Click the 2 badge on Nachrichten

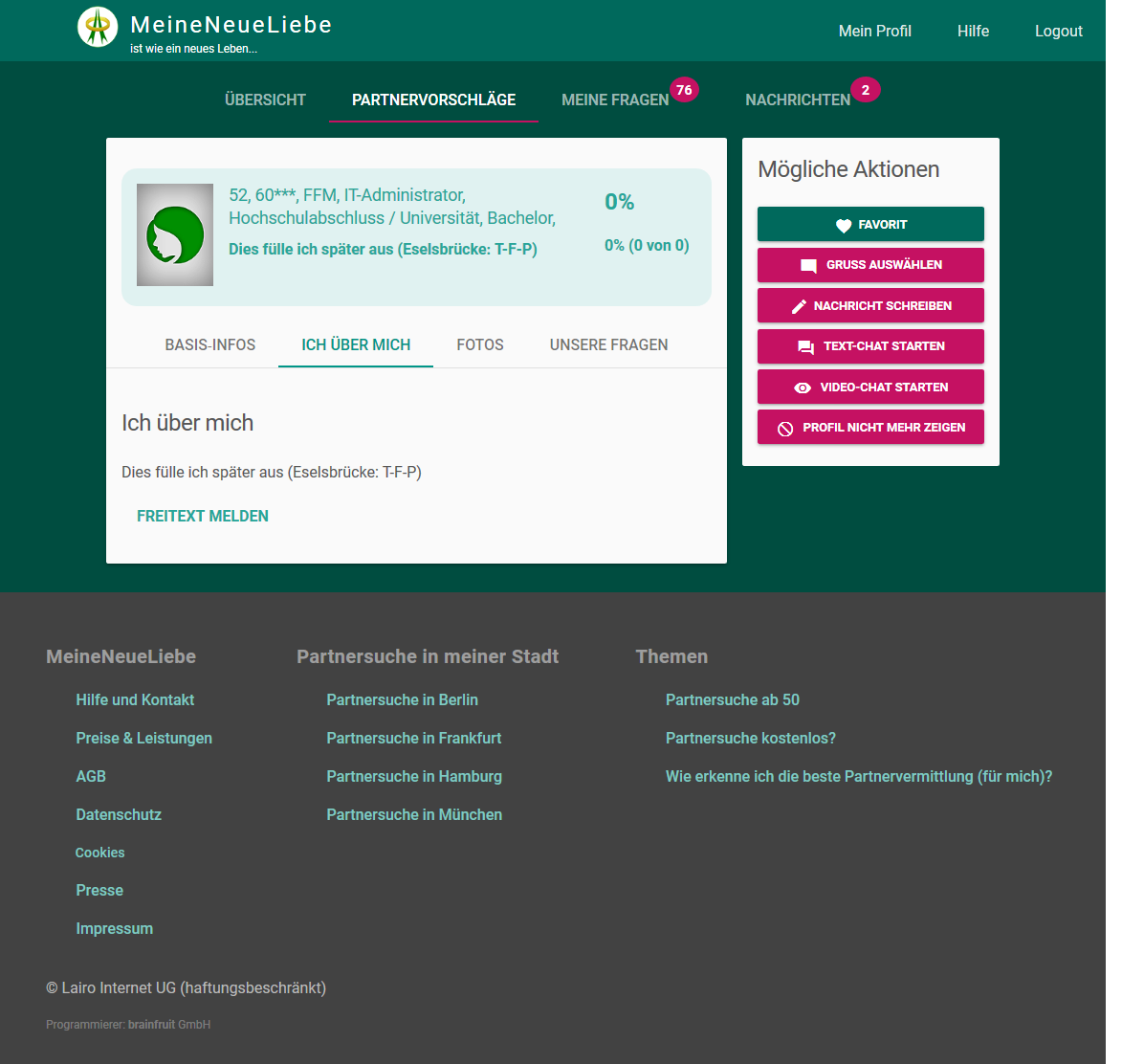tap(865, 90)
